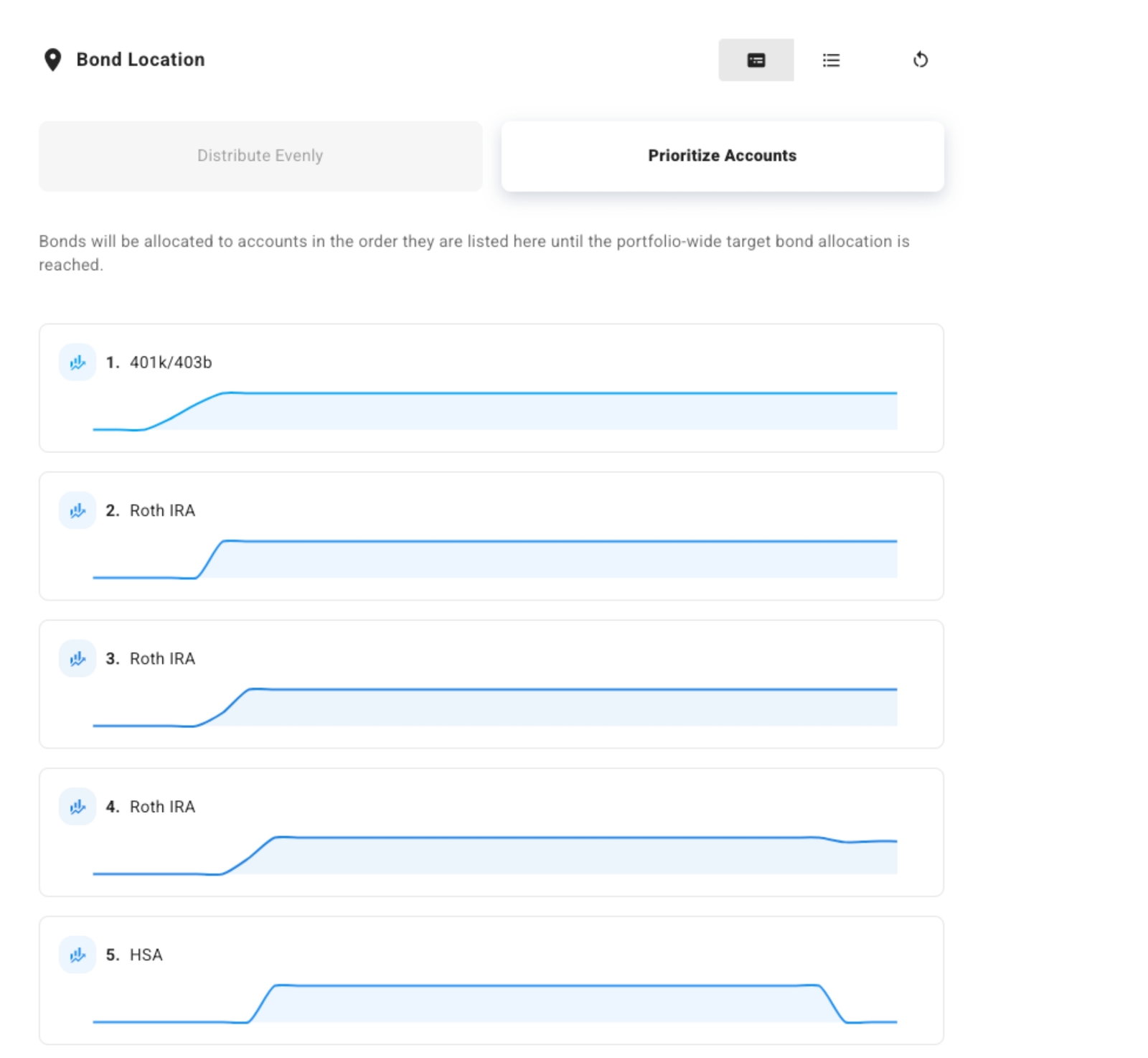
Task: Select the 401k/403b account name label
Action: (x=171, y=362)
